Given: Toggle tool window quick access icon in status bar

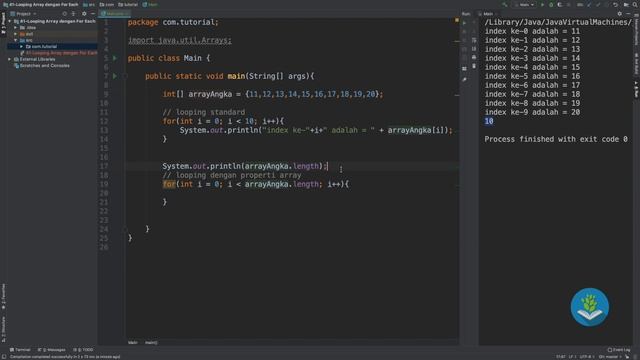Looking at the screenshot, I should 4,357.
